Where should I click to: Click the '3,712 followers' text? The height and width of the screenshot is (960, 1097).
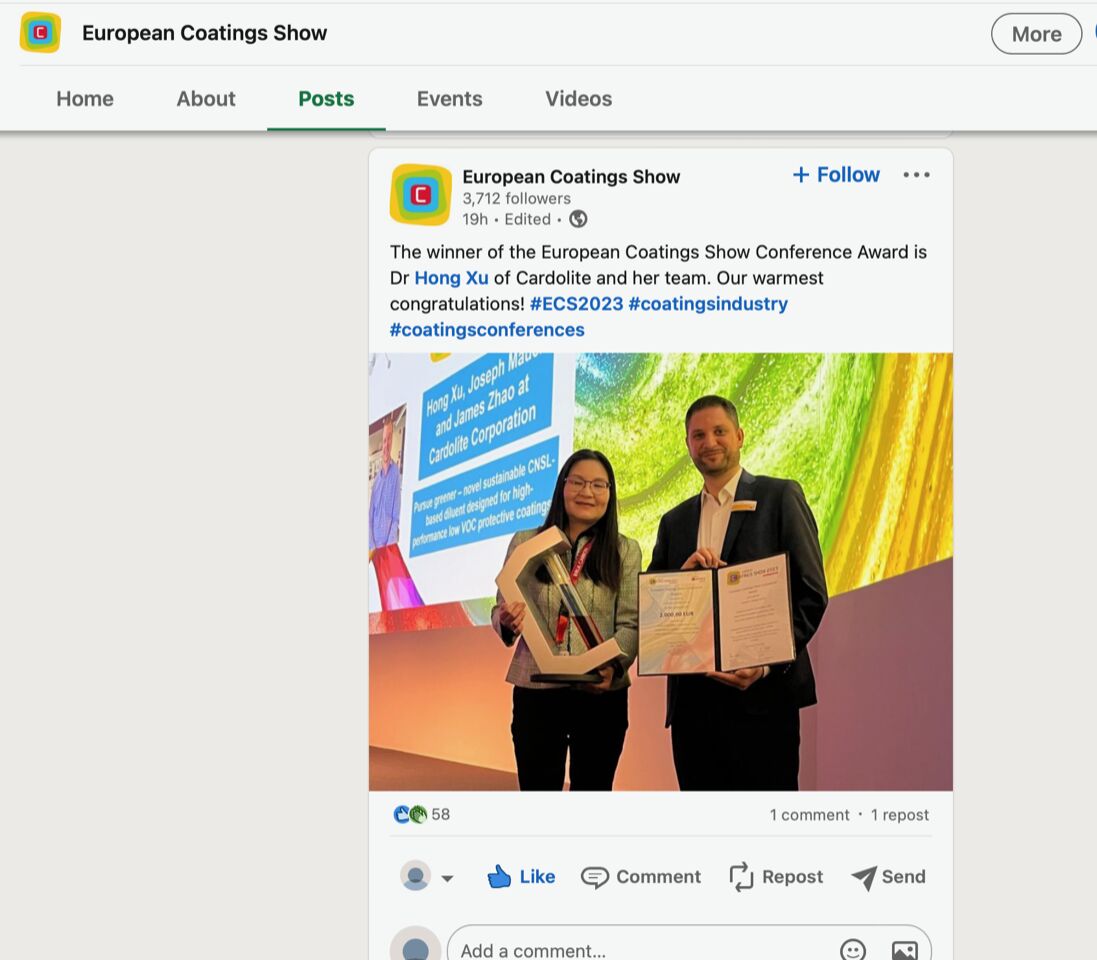pos(516,199)
